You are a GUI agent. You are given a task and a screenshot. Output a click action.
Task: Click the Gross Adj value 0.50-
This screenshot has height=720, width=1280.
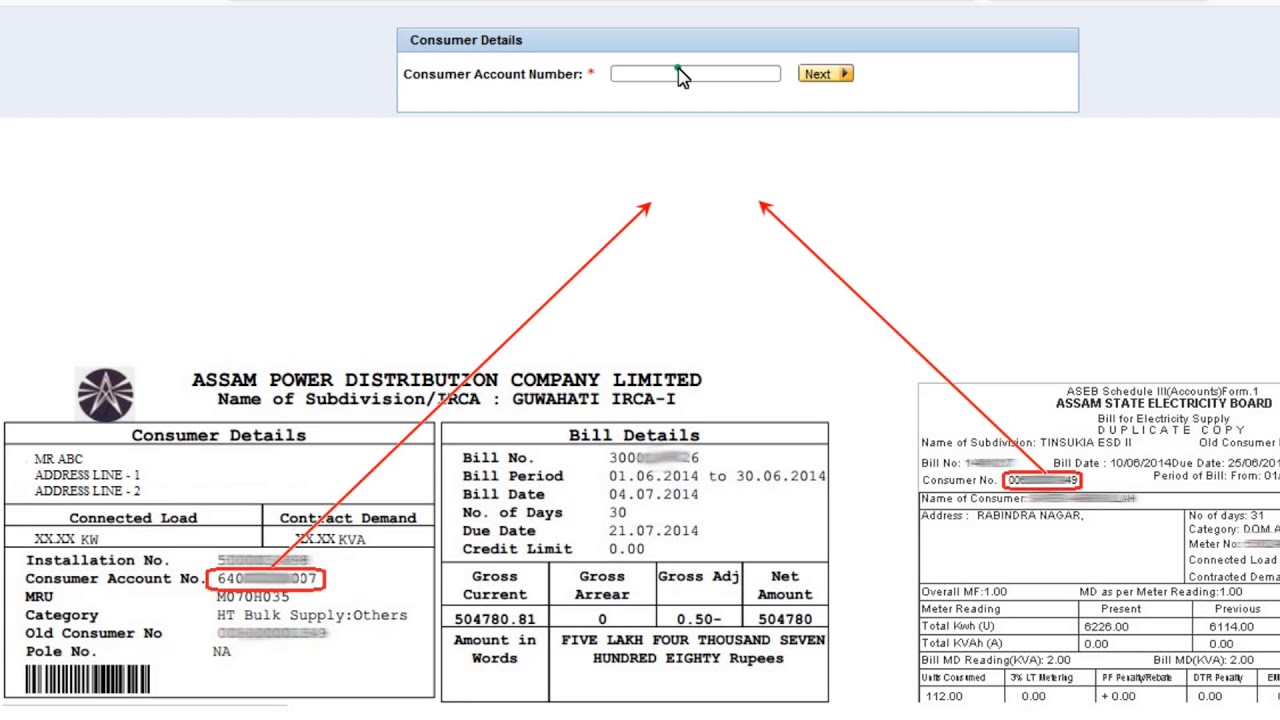697,619
